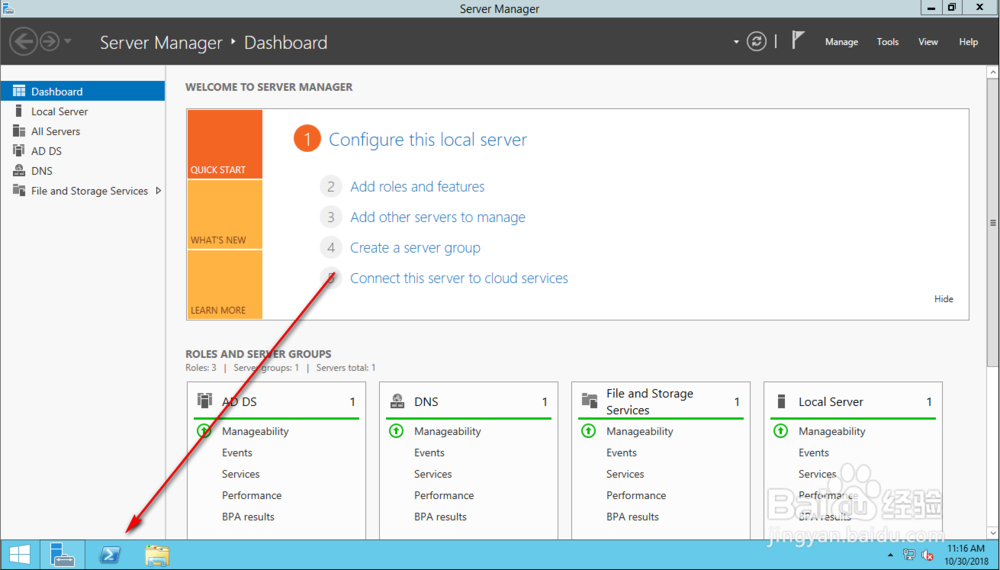Open Events under the DNS tile
This screenshot has width=1000, height=570.
[x=429, y=453]
